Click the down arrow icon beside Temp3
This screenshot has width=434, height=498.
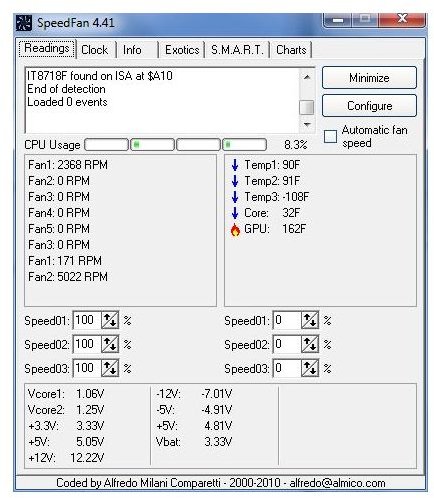click(x=235, y=197)
